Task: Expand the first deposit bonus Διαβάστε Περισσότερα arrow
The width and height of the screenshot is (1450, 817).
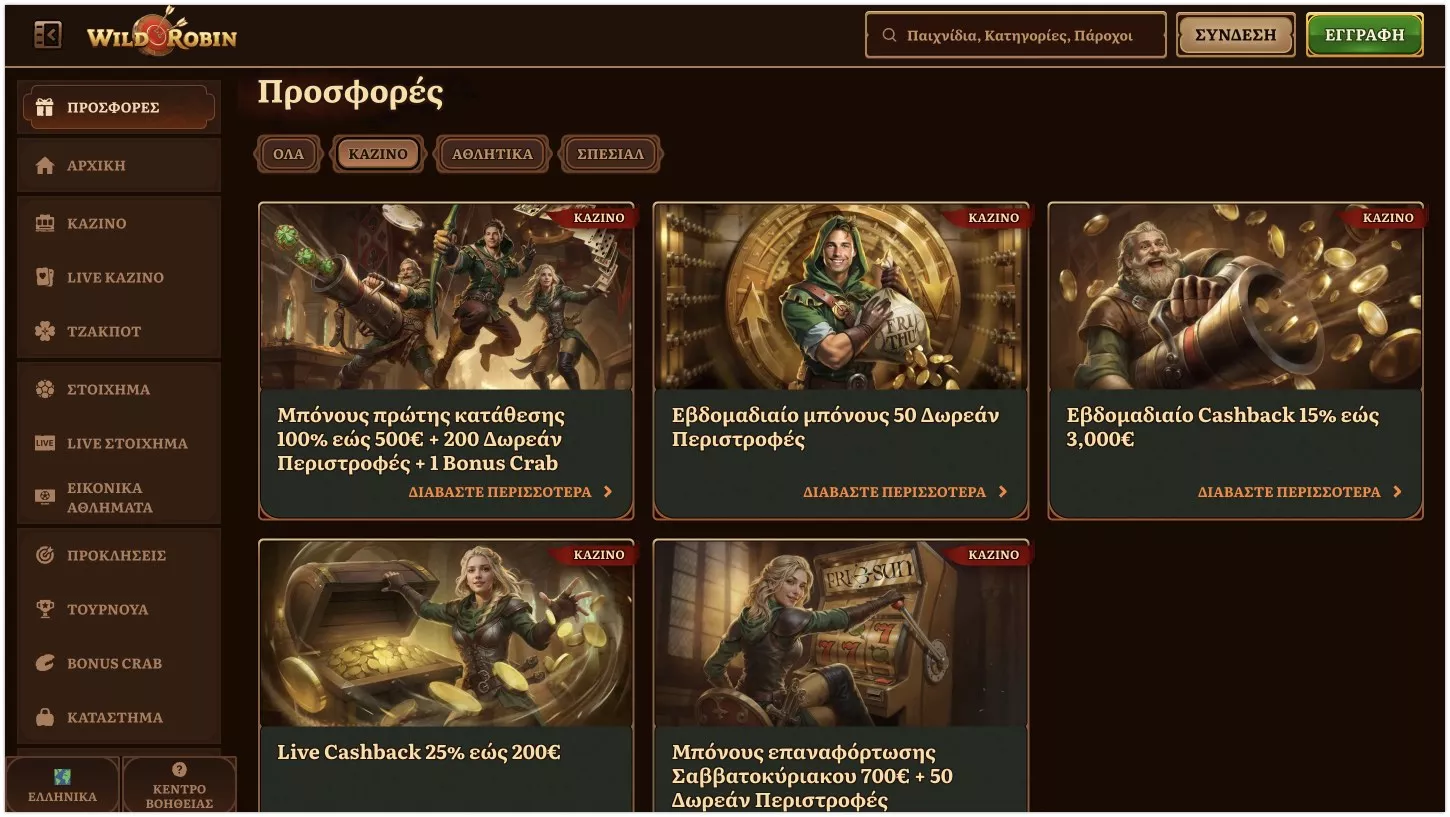Action: [607, 492]
